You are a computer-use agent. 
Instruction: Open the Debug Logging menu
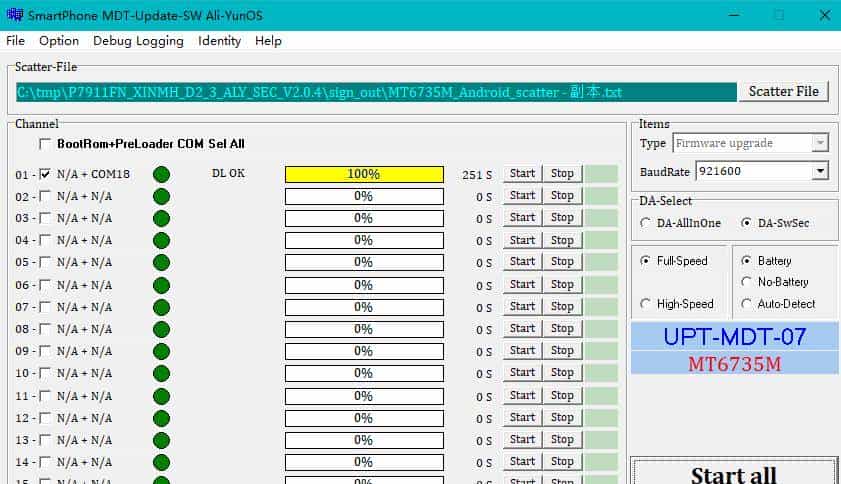[138, 41]
